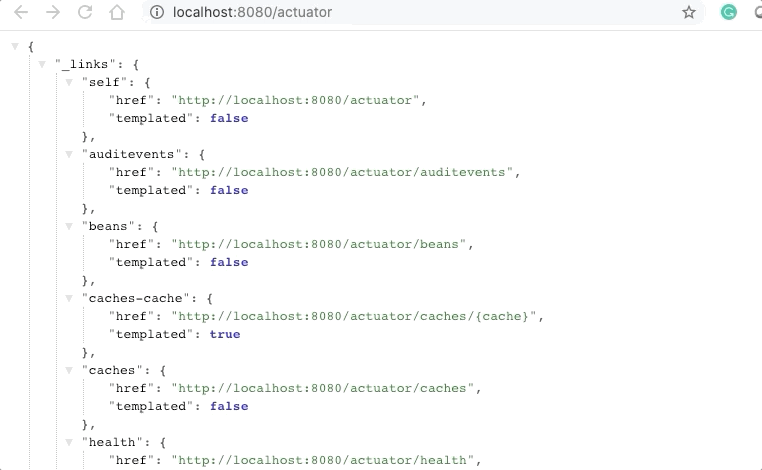Collapse the "caches-cache" node

point(69,299)
